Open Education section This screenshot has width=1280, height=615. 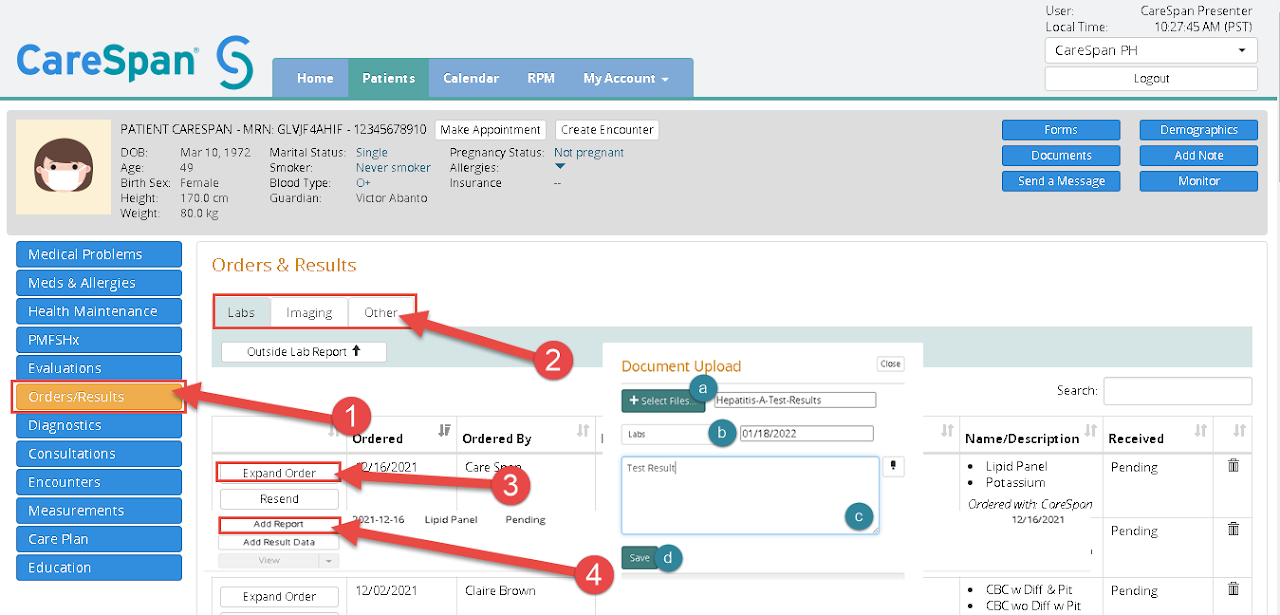pos(99,567)
